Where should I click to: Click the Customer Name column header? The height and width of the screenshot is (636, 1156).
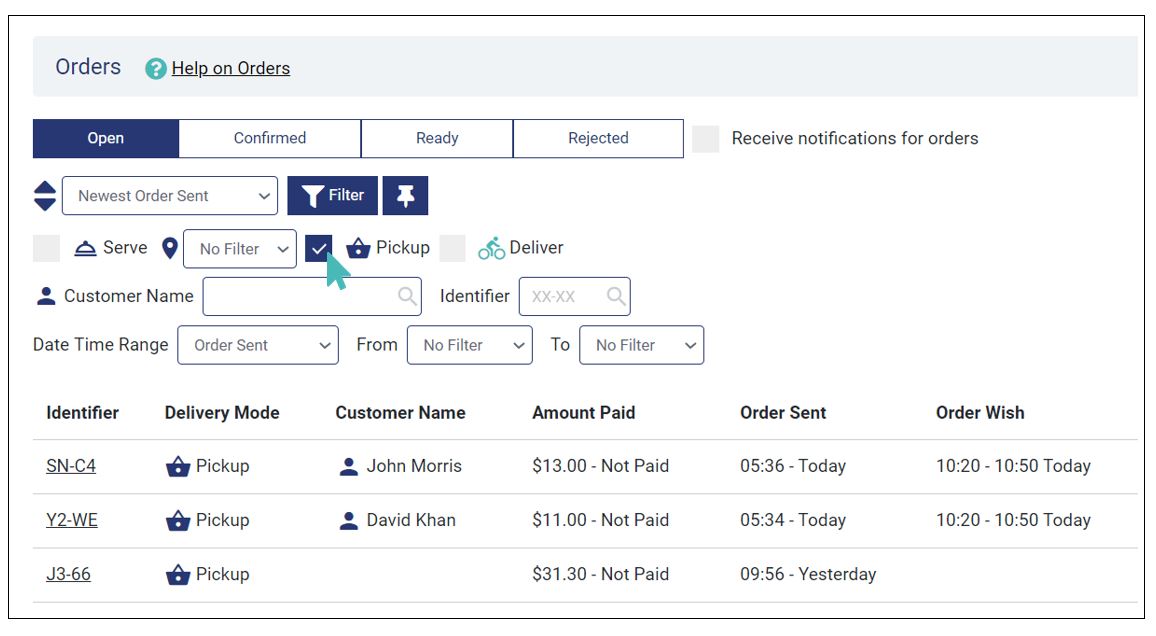[400, 413]
